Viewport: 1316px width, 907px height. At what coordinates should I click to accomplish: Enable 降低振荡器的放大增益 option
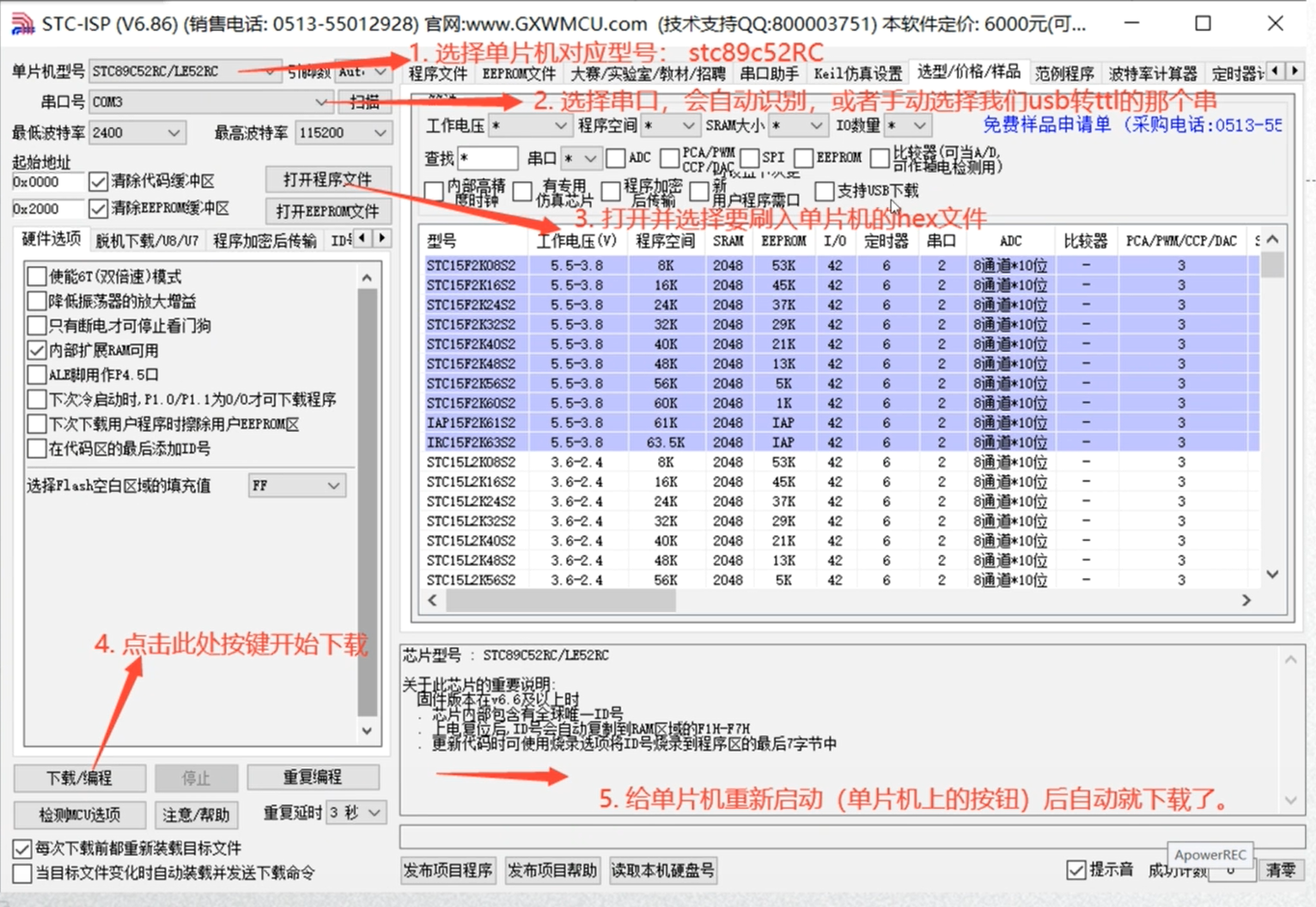[x=37, y=301]
